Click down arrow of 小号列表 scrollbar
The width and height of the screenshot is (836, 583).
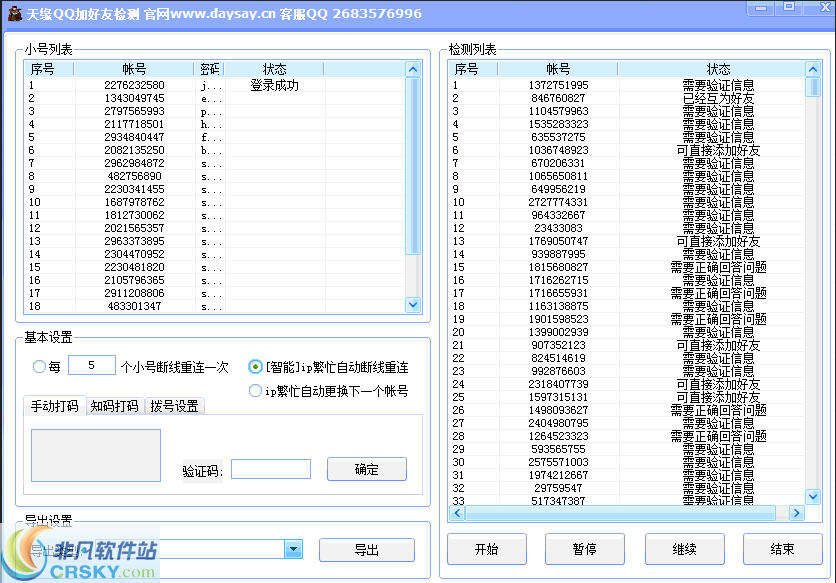413,305
